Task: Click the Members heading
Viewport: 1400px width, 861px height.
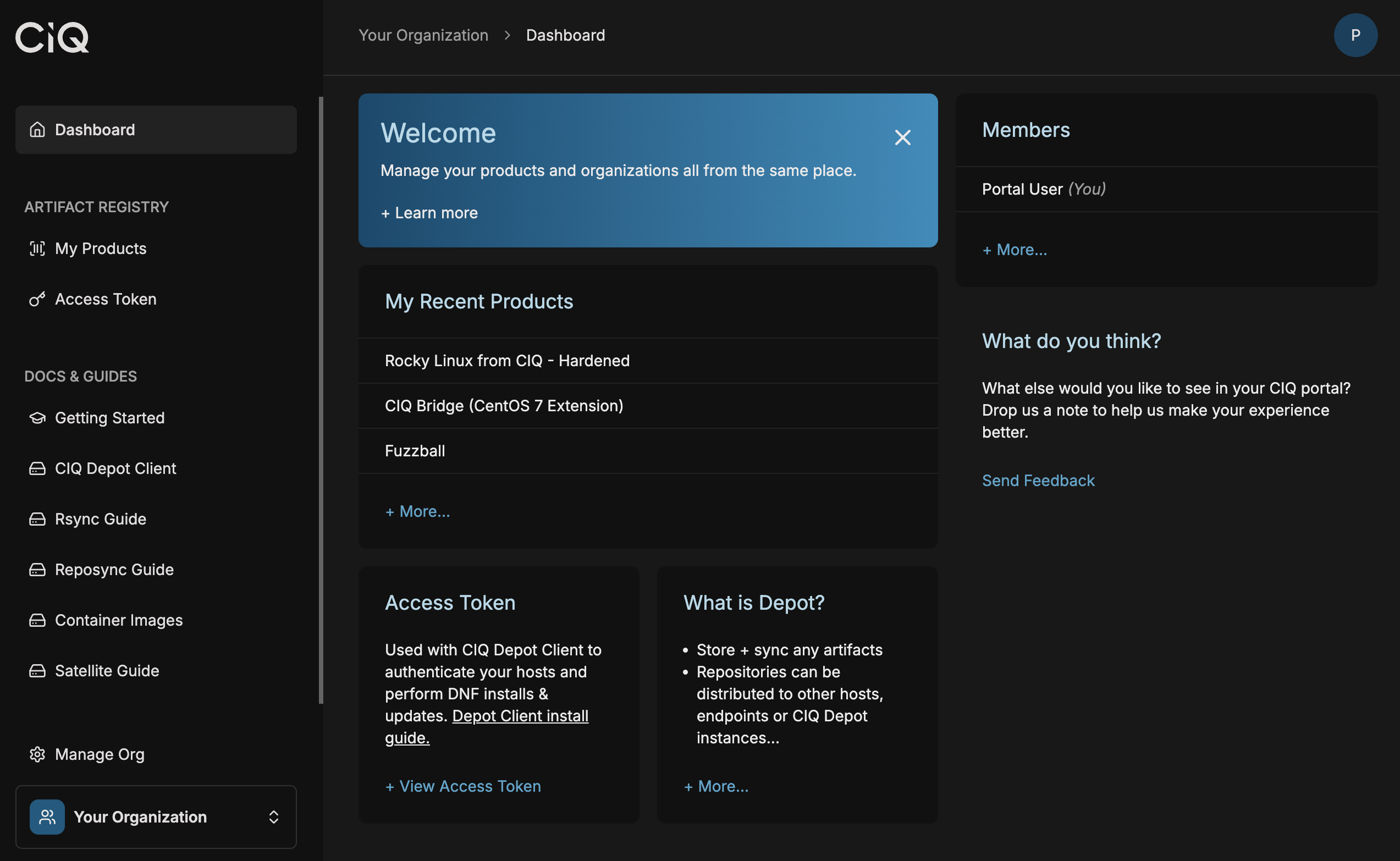Action: (1026, 130)
